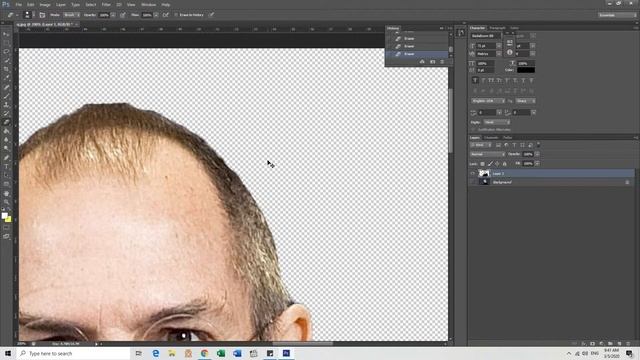
Task: Click the Windows Start button
Action: (8, 353)
